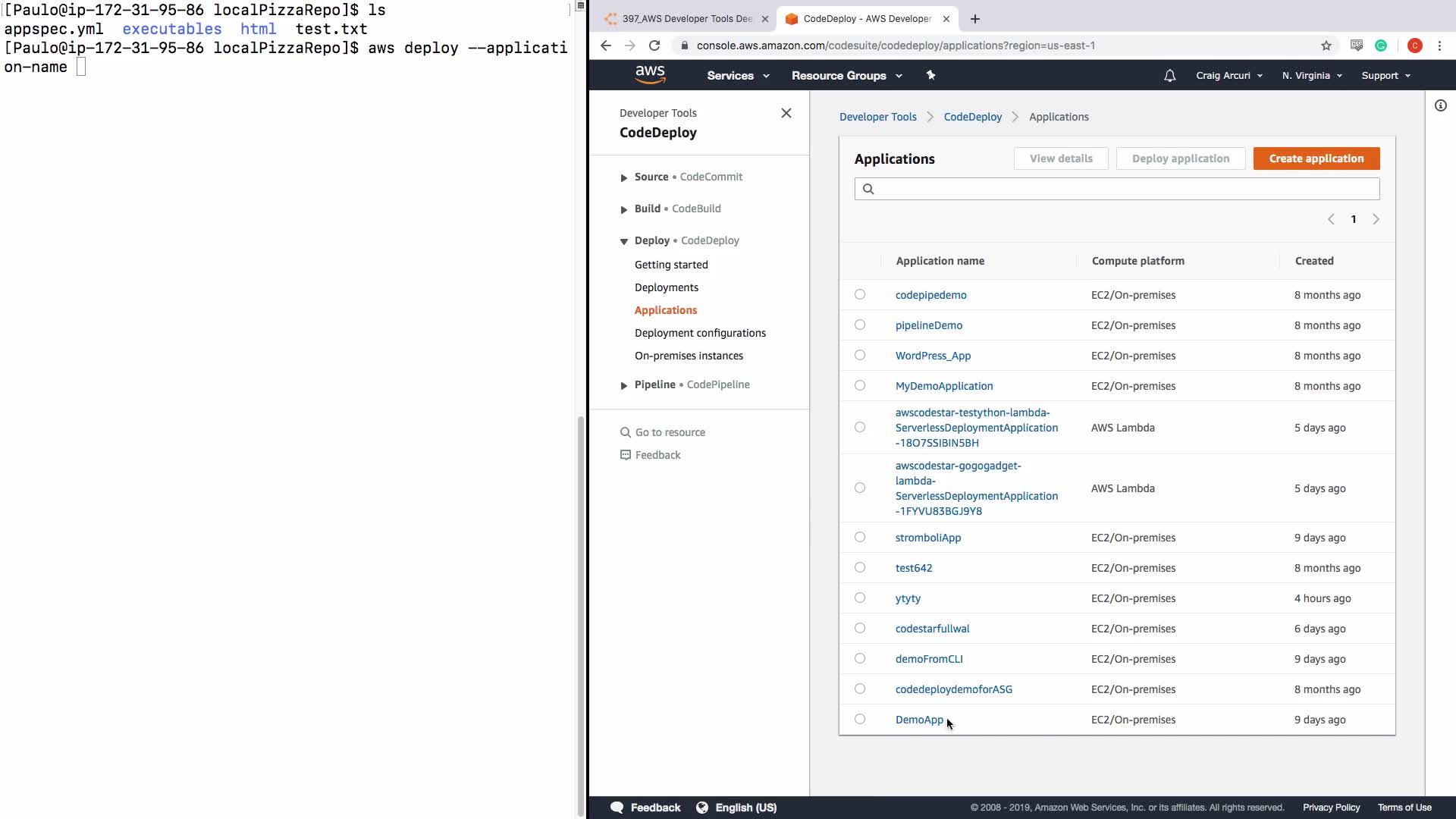Expand the Pipeline CodePipeline section

click(624, 385)
